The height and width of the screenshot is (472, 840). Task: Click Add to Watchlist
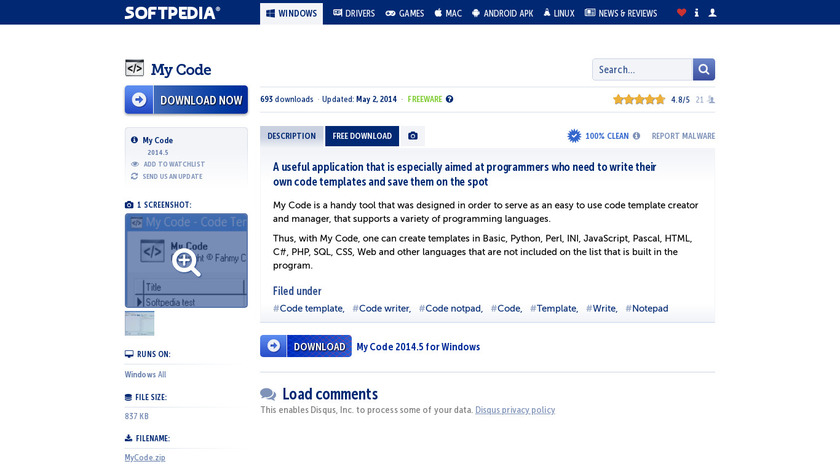coord(168,164)
